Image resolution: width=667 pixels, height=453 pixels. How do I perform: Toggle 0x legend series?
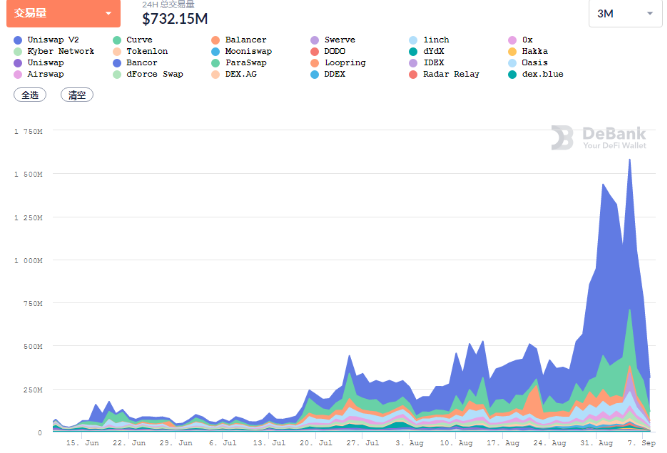(x=520, y=40)
